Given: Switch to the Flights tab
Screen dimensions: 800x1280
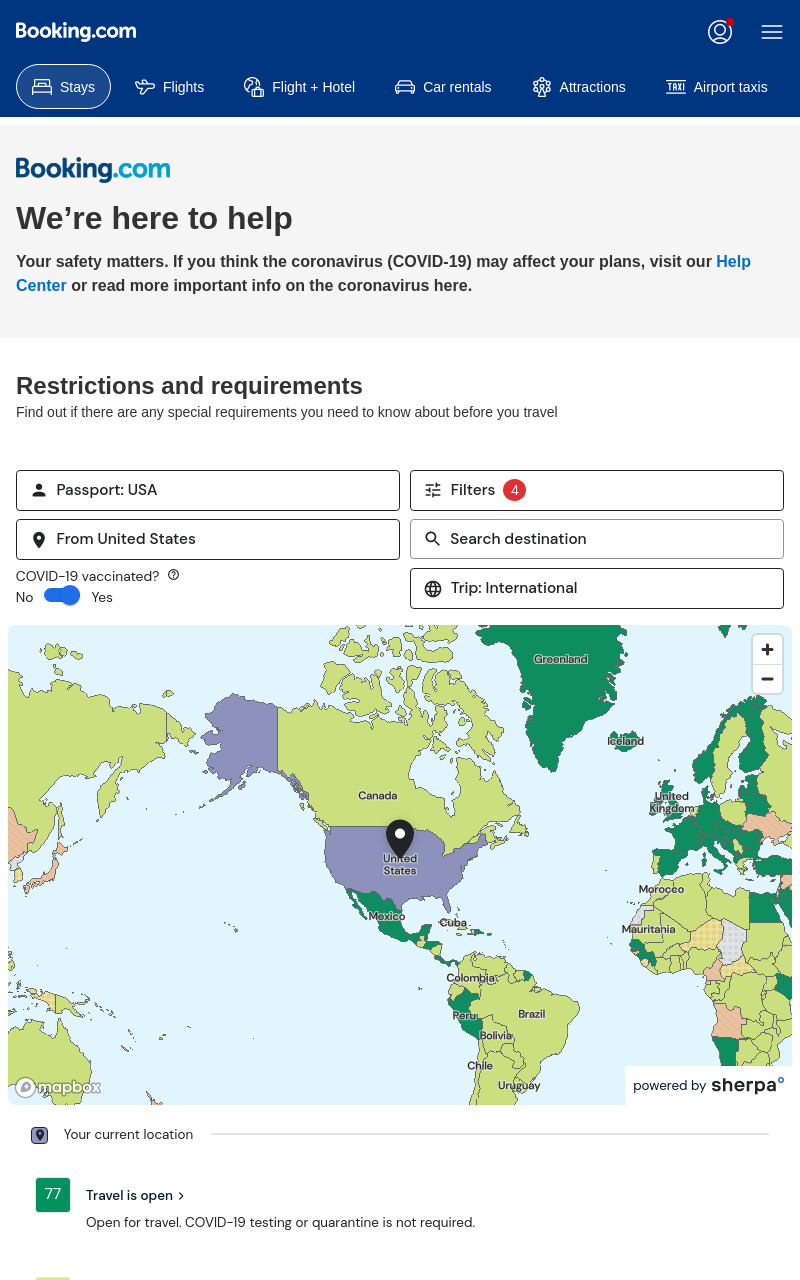Looking at the screenshot, I should point(169,87).
